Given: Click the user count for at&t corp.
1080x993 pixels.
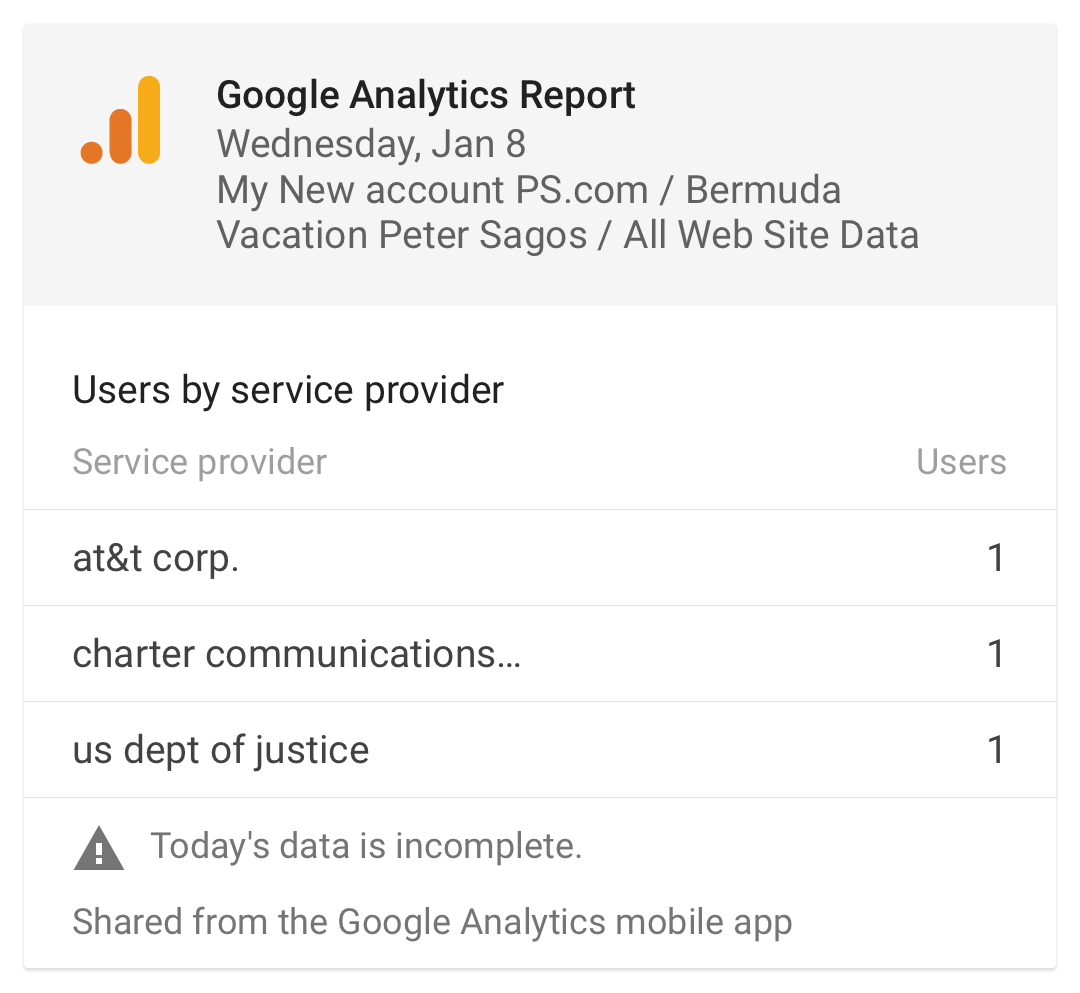Looking at the screenshot, I should coord(995,558).
